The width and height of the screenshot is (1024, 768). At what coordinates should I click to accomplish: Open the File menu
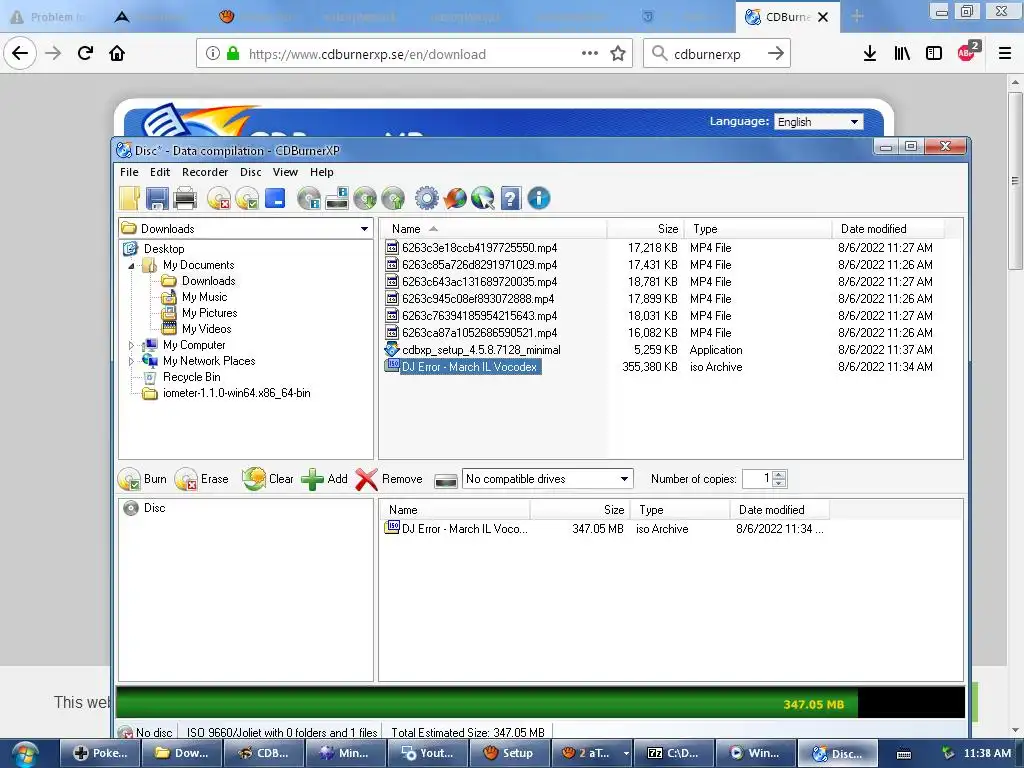point(129,172)
